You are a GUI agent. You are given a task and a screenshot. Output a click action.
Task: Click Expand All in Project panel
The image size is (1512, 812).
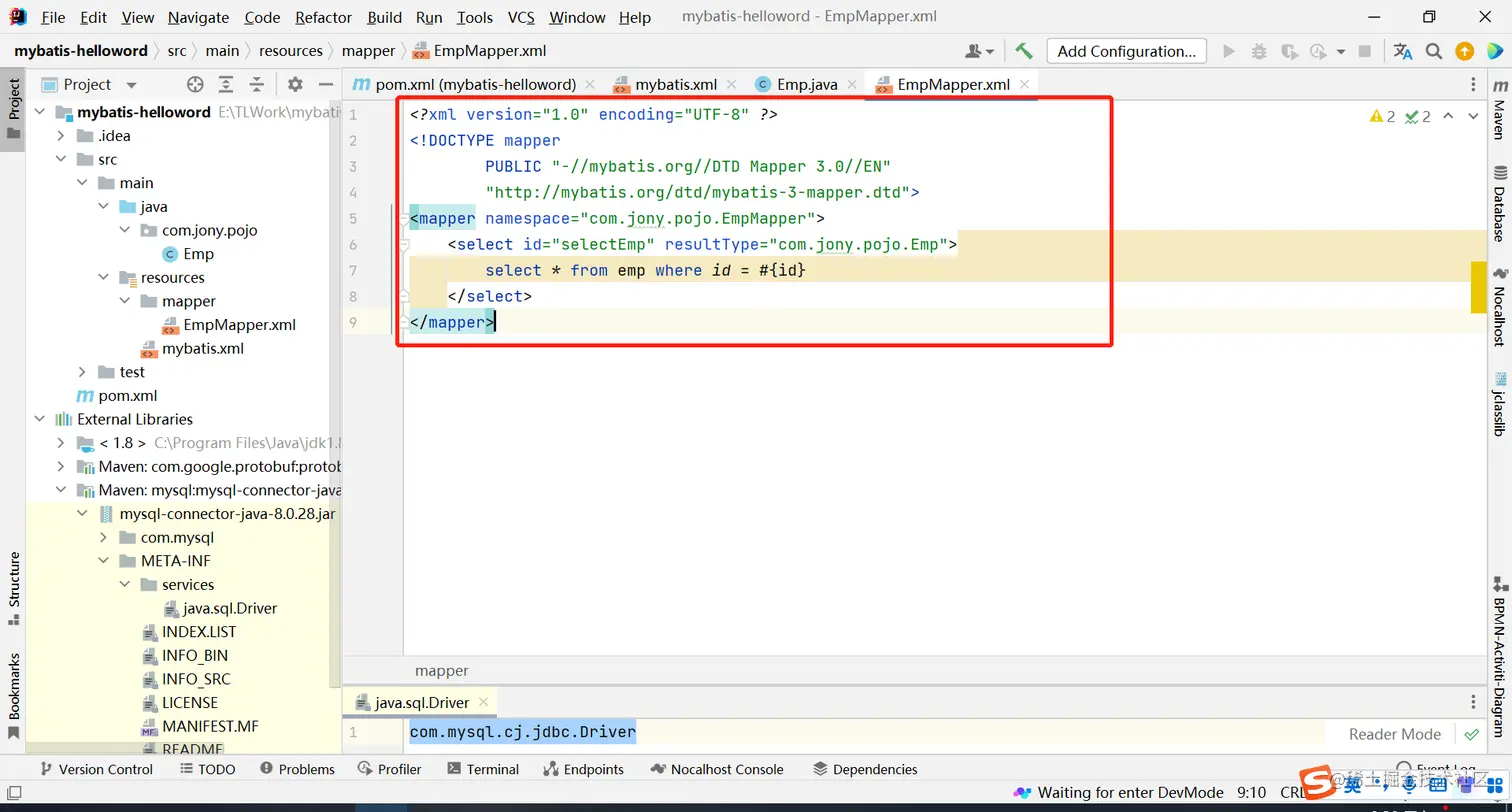click(226, 85)
